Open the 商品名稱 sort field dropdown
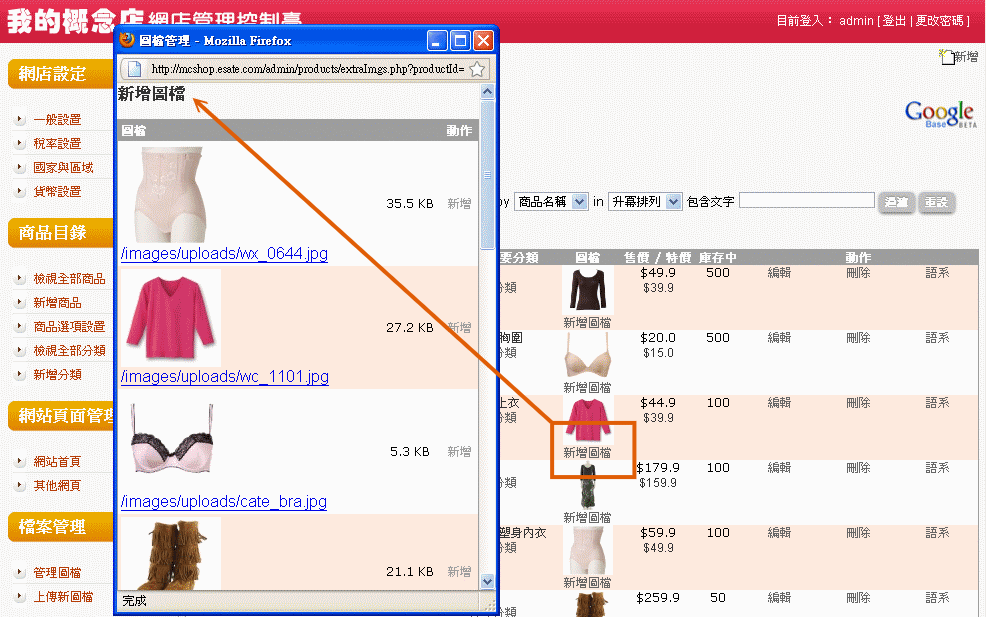986x617 pixels. pyautogui.click(x=551, y=202)
